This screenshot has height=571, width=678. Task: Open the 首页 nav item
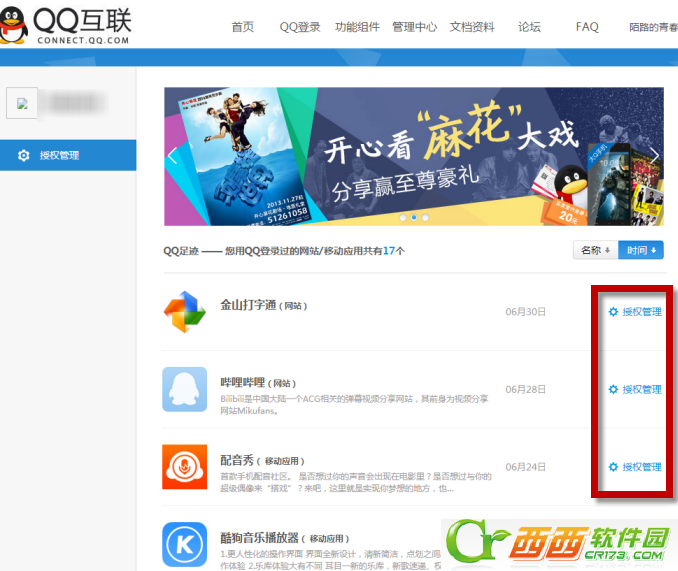243,27
